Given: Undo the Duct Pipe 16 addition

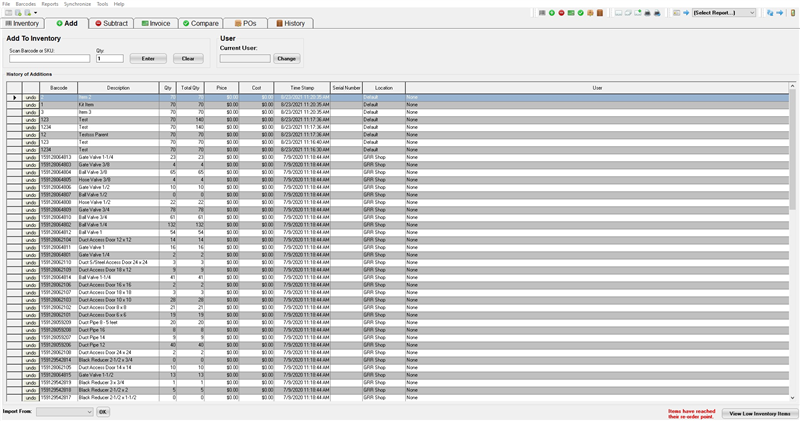Looking at the screenshot, I should coord(31,330).
